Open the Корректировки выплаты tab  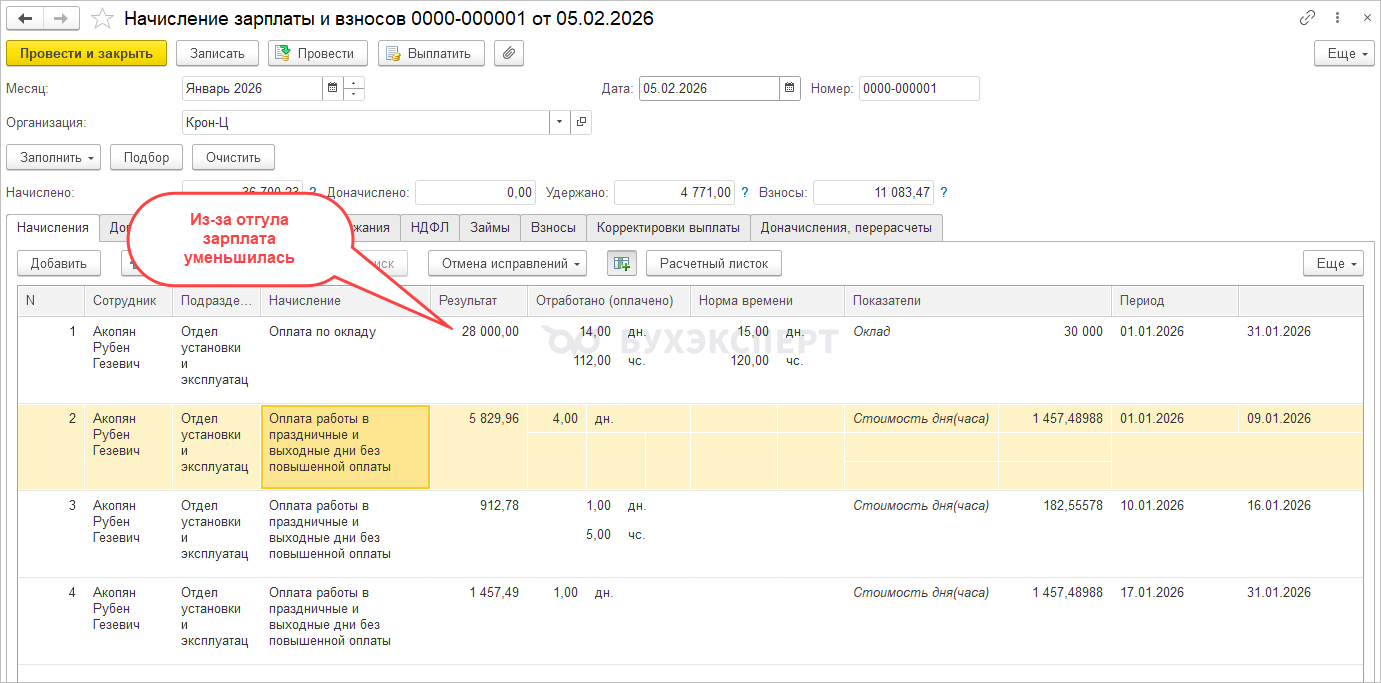668,227
